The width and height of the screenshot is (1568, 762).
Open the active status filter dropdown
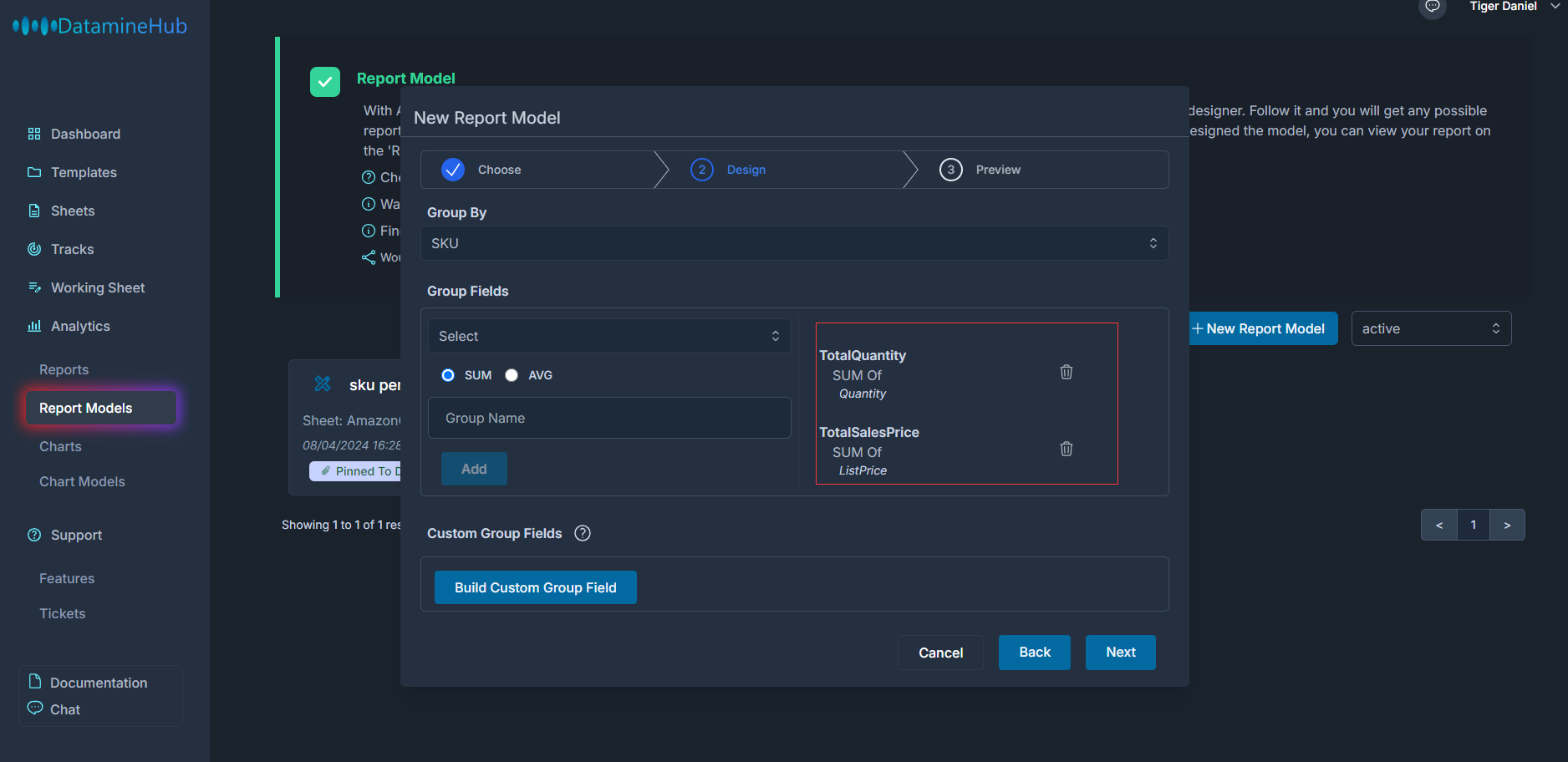pyautogui.click(x=1431, y=328)
